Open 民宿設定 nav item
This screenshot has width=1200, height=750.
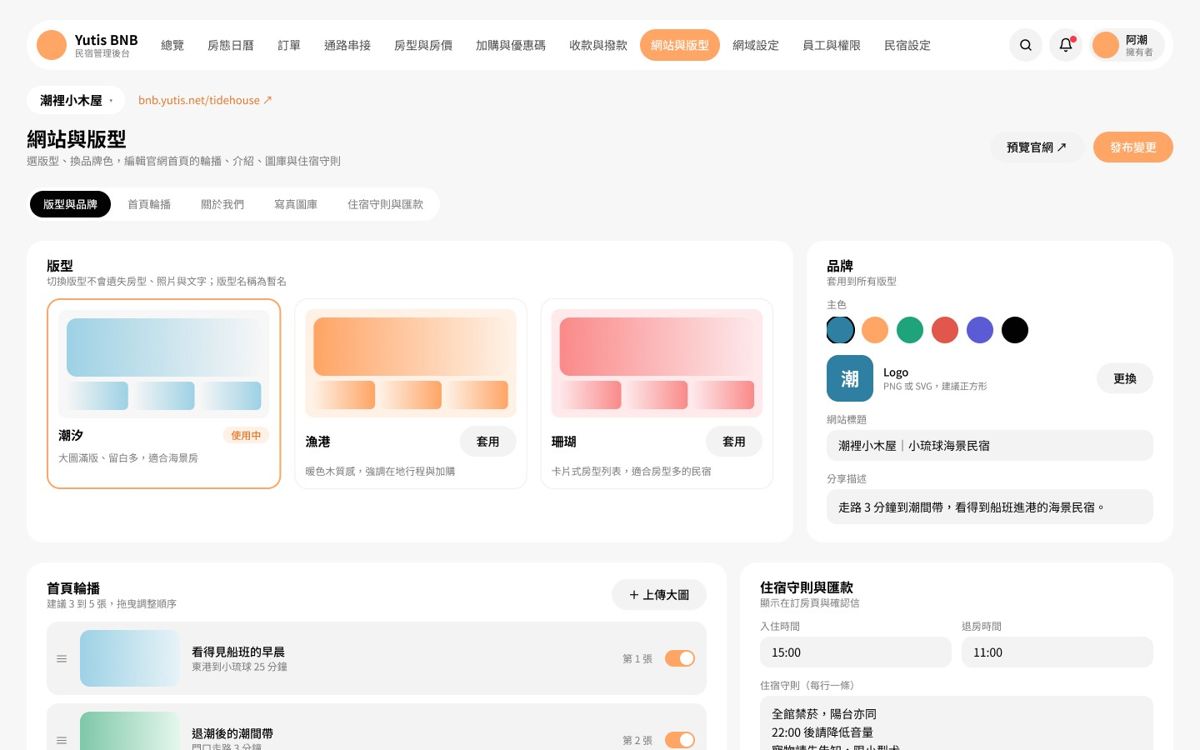click(x=908, y=45)
